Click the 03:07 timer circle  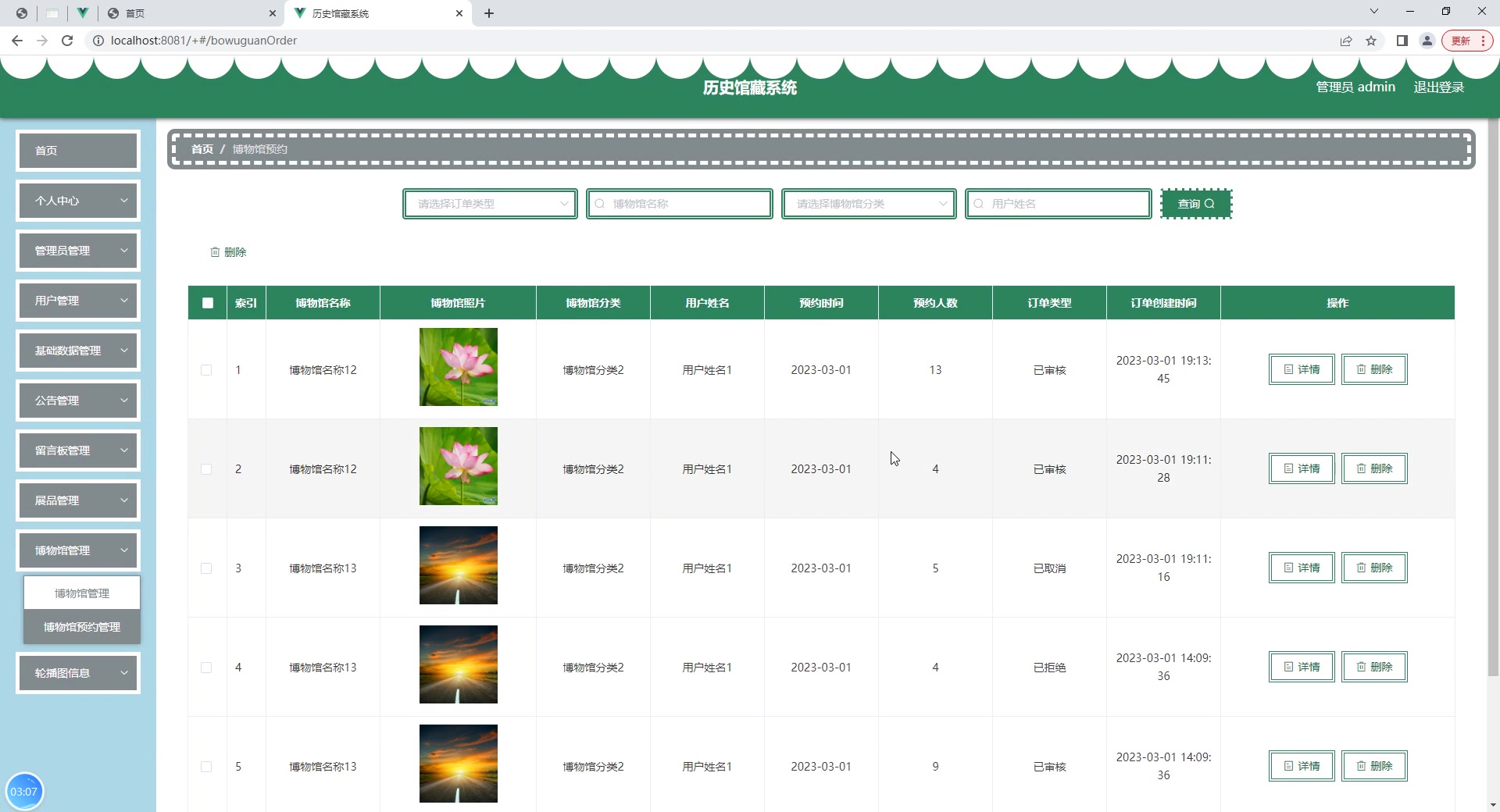click(24, 791)
